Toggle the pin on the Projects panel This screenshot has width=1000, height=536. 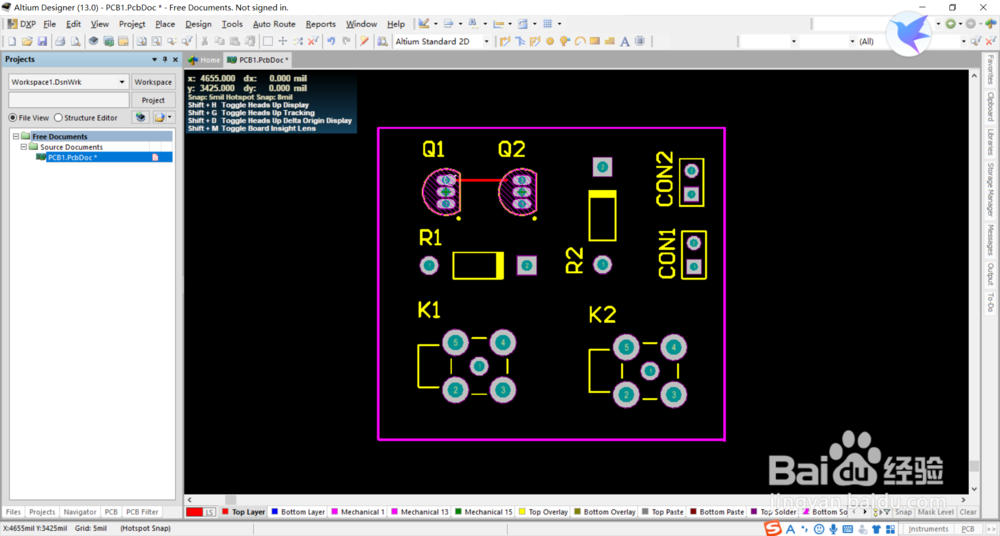[165, 59]
